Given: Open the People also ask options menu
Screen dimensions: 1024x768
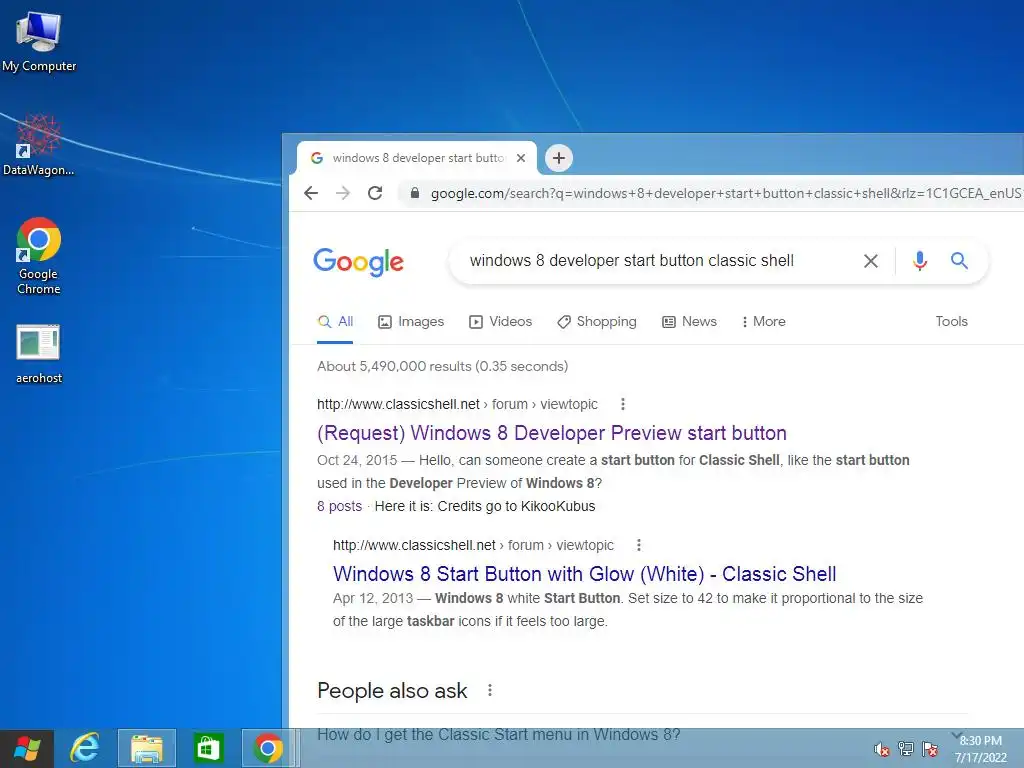Looking at the screenshot, I should pyautogui.click(x=490, y=690).
